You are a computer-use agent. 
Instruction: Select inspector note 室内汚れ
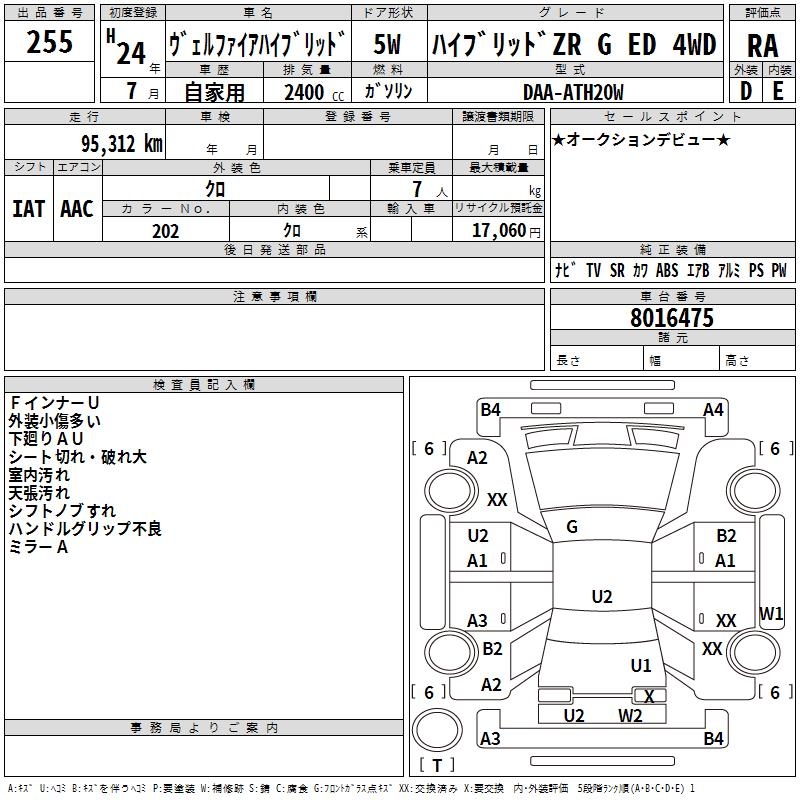(x=39, y=475)
